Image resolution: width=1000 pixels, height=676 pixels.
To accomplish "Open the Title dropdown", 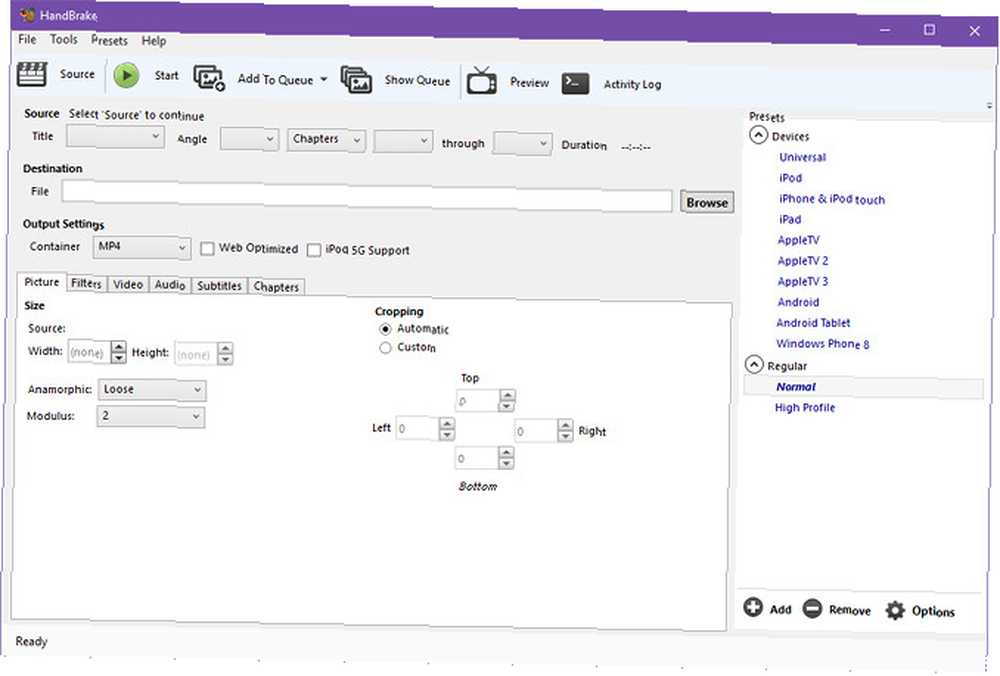I will click(115, 136).
